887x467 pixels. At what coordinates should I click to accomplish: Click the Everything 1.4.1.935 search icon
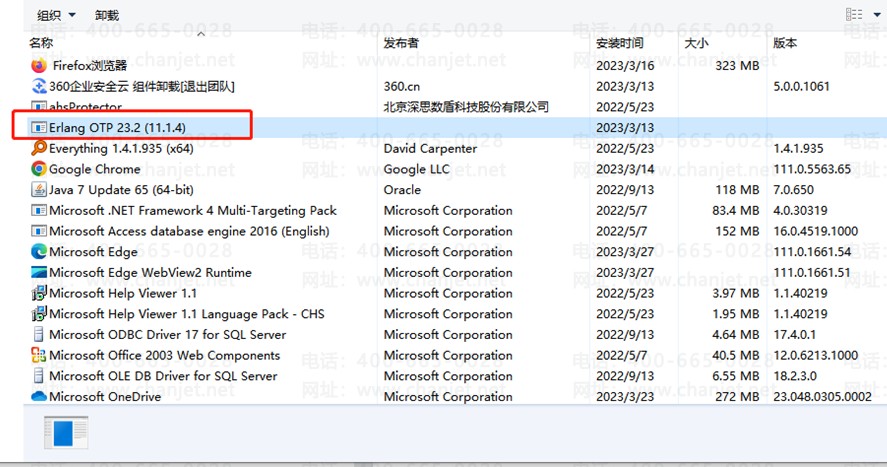tap(38, 148)
